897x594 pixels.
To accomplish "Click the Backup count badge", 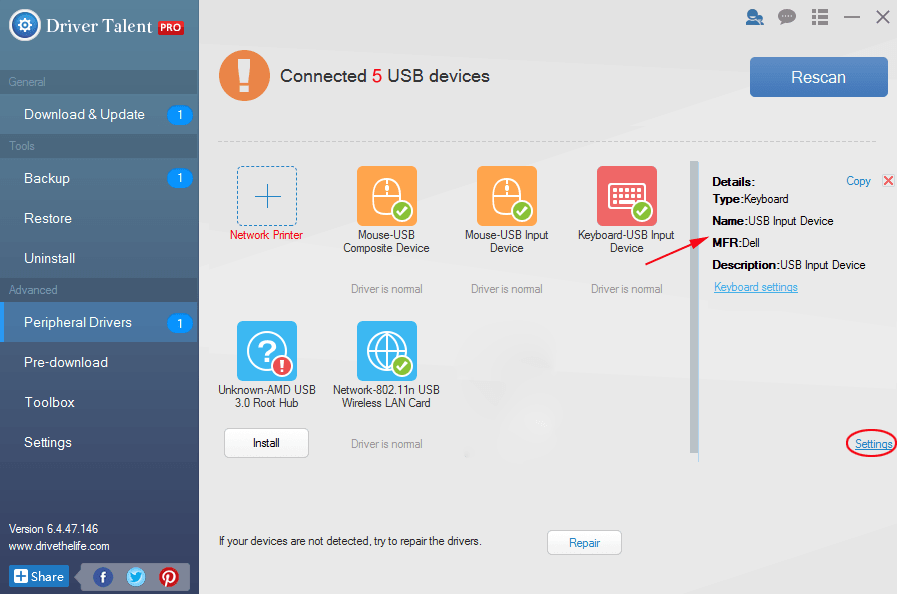I will [x=180, y=178].
